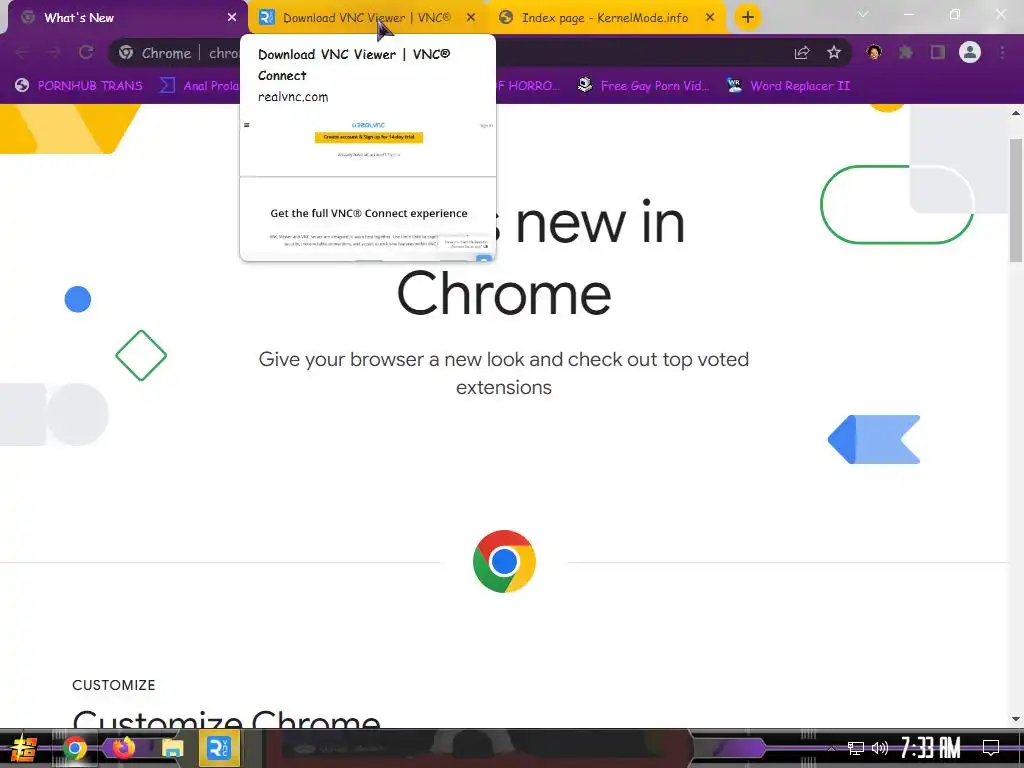The height and width of the screenshot is (768, 1024).
Task: Open a new tab with the plus button
Action: pos(748,17)
